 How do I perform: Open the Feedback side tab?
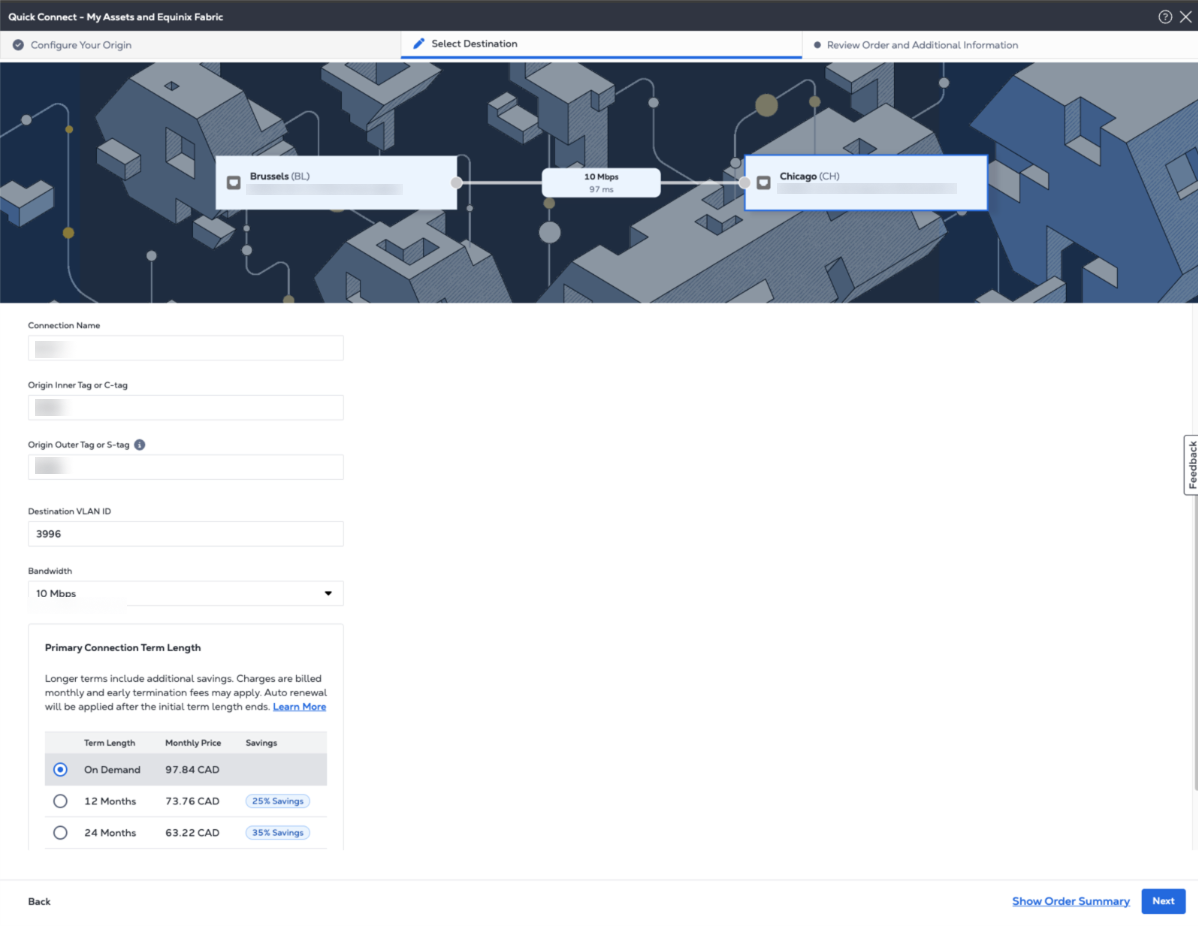pyautogui.click(x=1191, y=465)
